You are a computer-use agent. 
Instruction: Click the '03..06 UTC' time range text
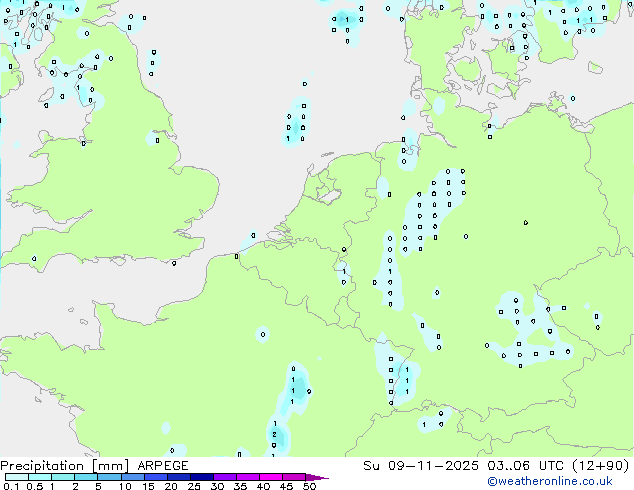coord(525,466)
